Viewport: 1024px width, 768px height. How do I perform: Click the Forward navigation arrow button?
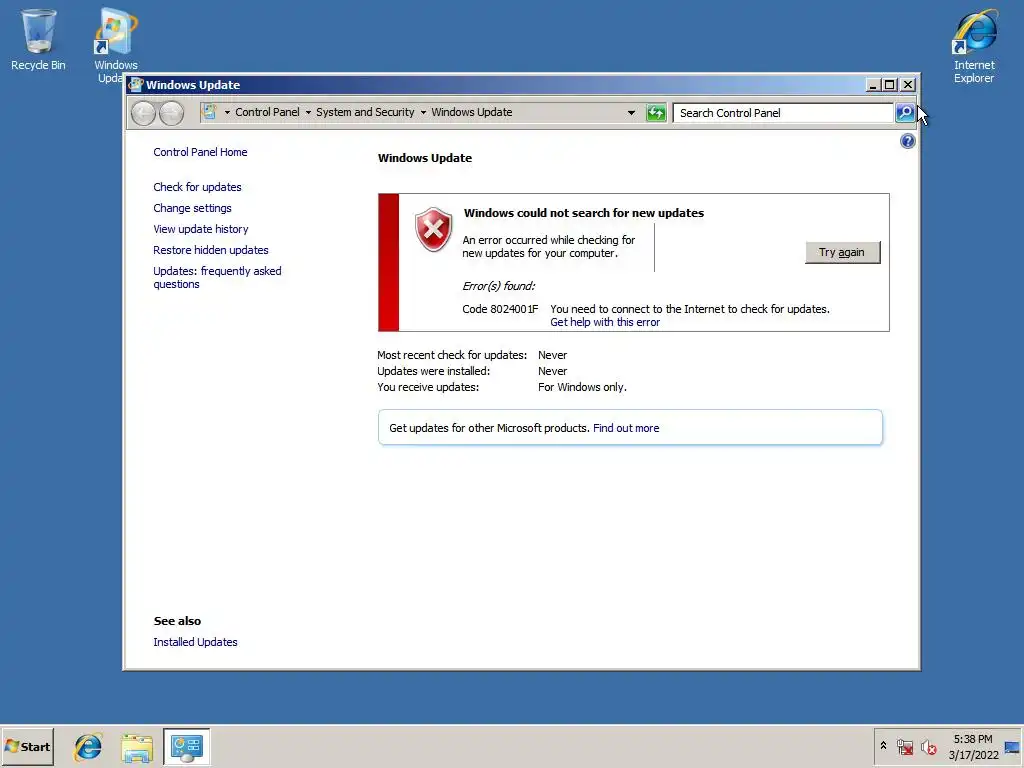tap(172, 113)
